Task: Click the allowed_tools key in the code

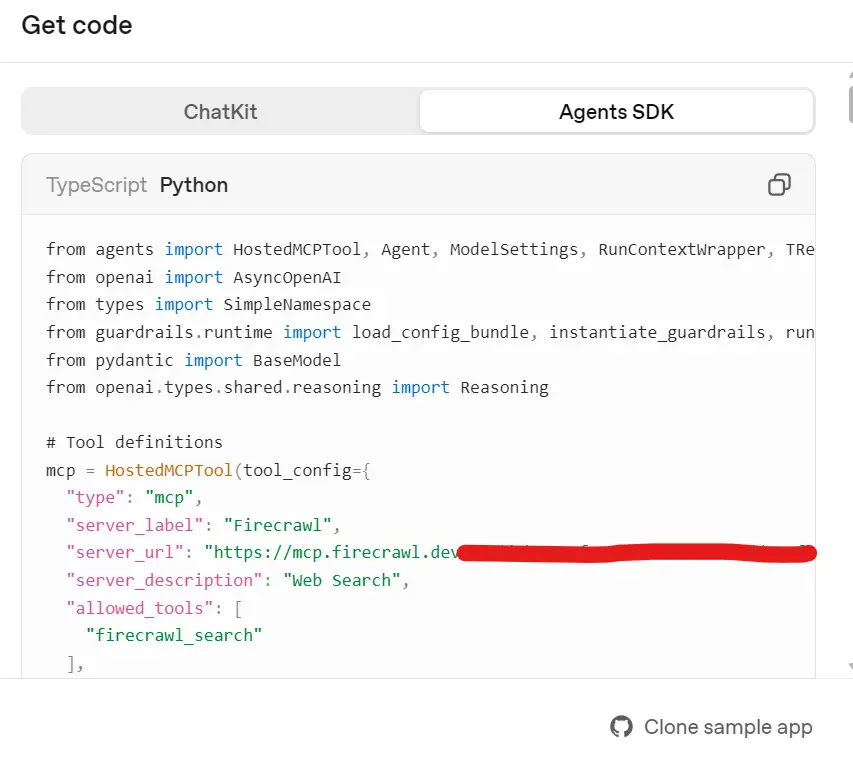Action: 138,607
